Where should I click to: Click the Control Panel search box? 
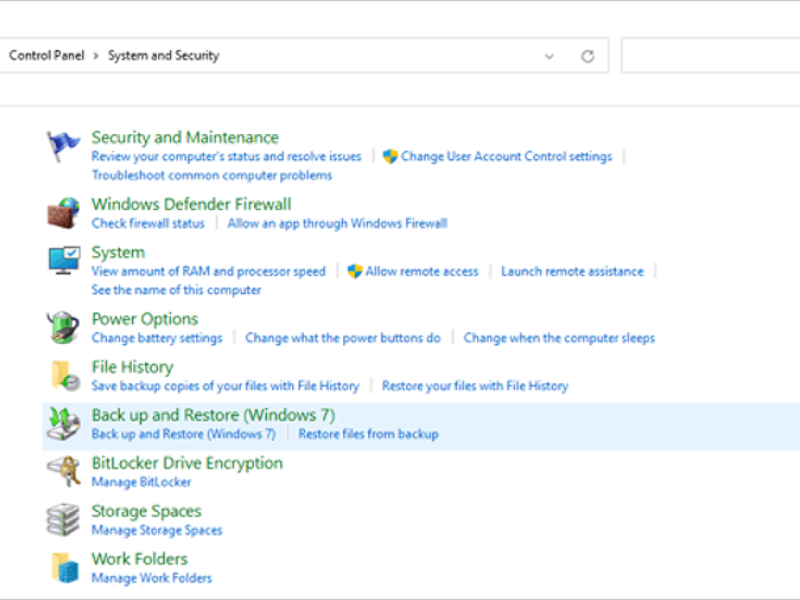tap(710, 56)
